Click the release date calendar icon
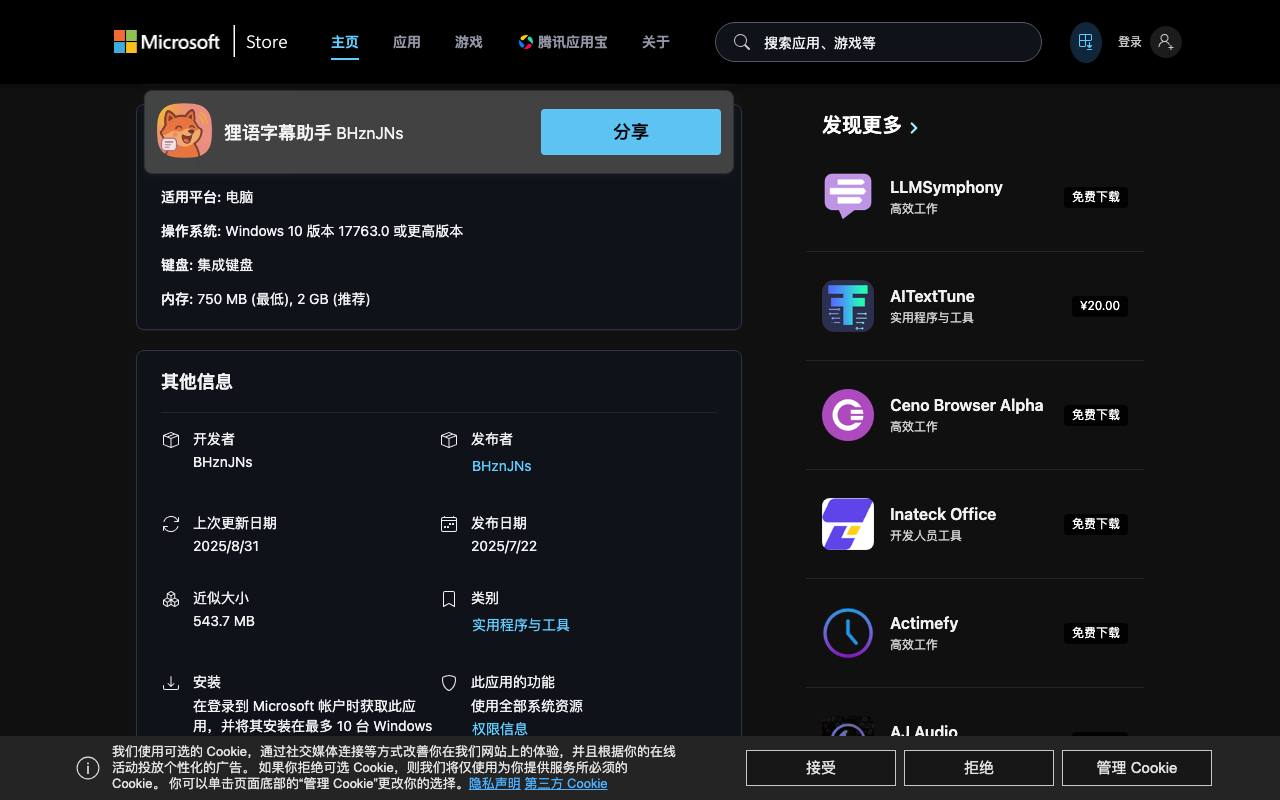The image size is (1280, 800). 449,524
